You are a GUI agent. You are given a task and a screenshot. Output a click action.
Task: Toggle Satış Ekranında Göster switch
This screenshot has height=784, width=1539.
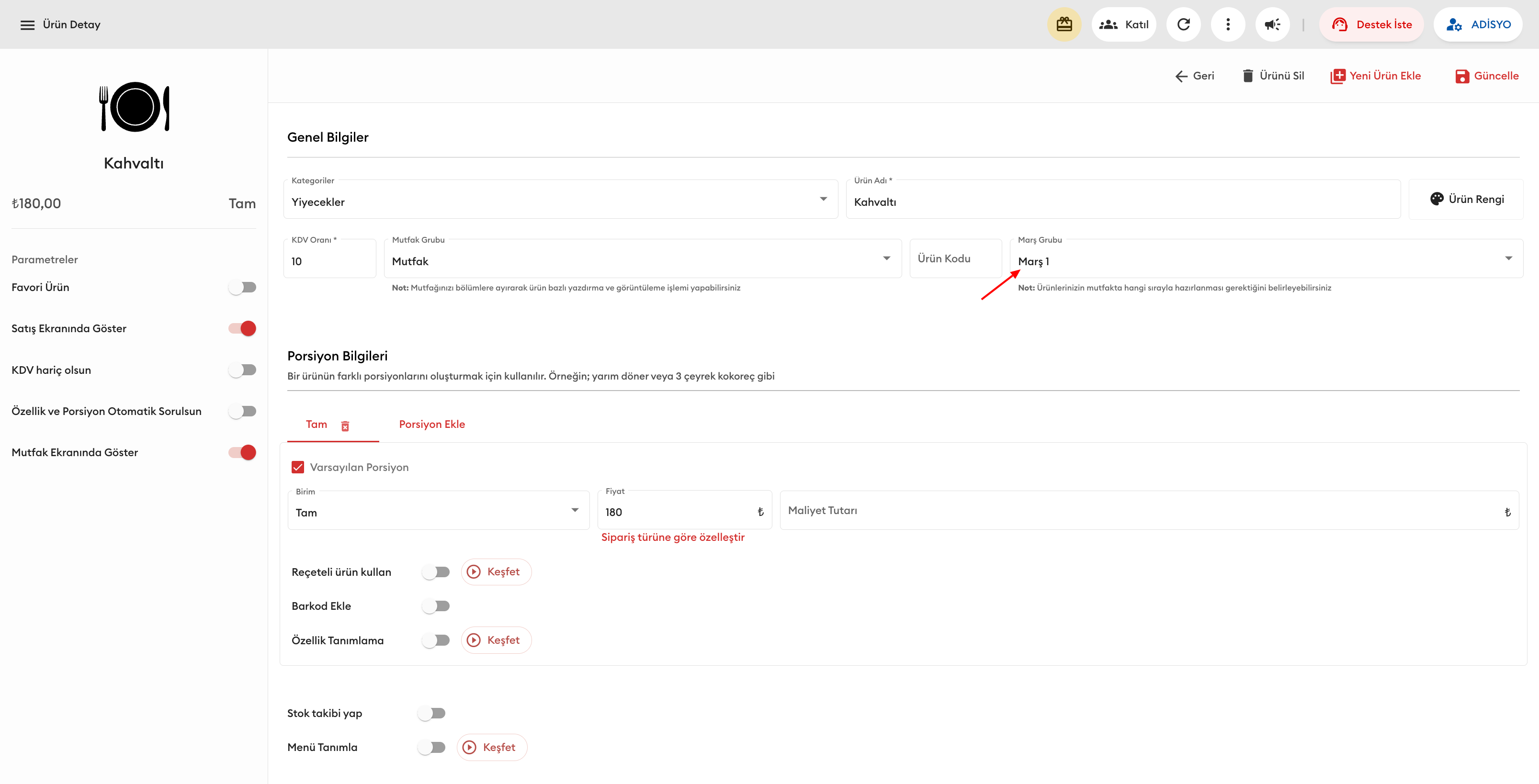242,328
